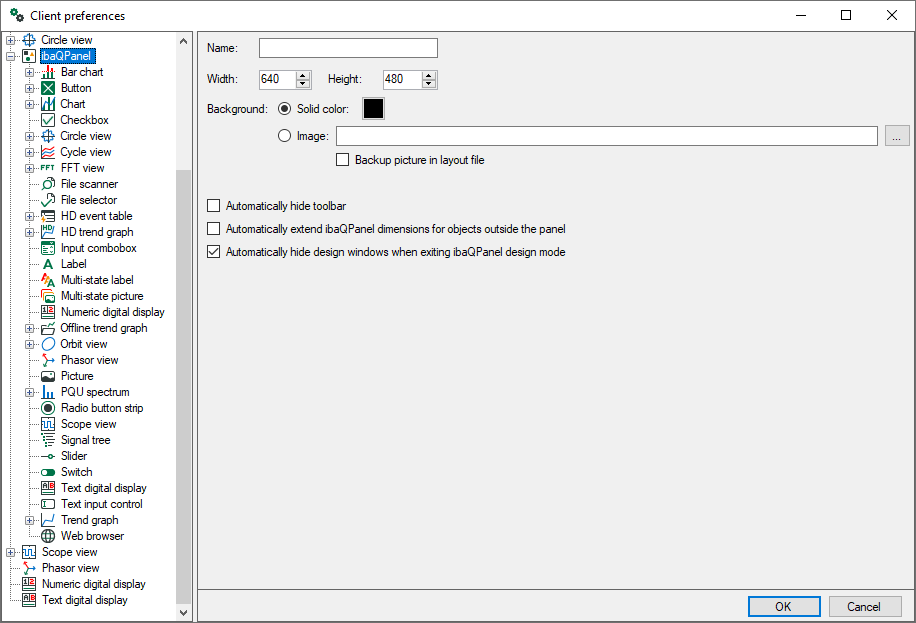Expand the bottom Scope view node

point(11,552)
